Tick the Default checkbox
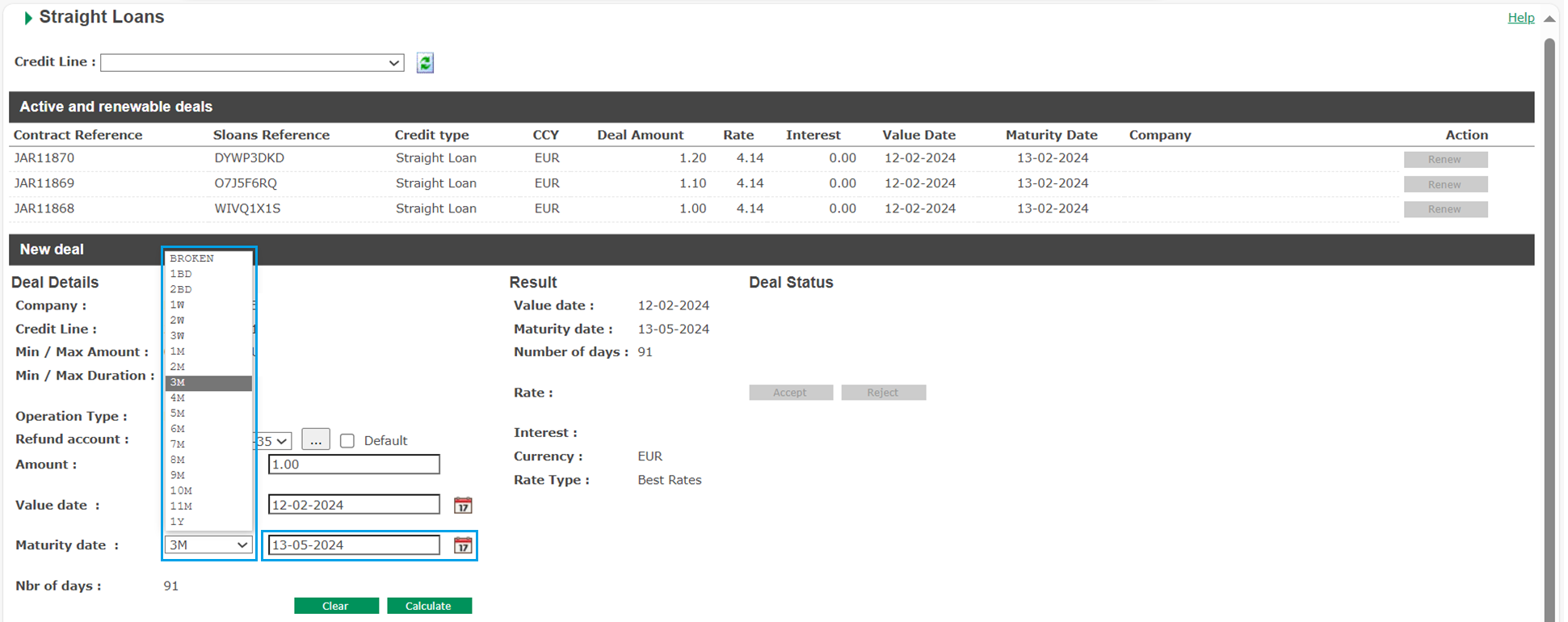 [347, 441]
